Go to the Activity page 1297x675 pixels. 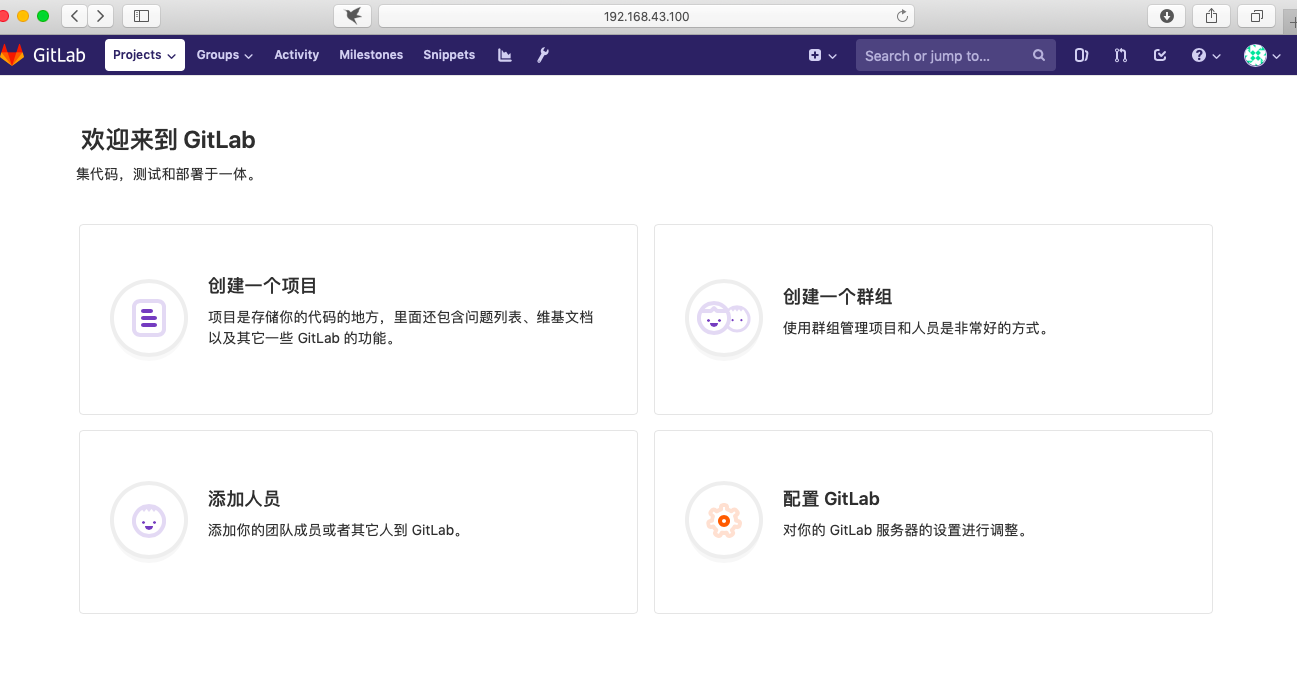297,55
